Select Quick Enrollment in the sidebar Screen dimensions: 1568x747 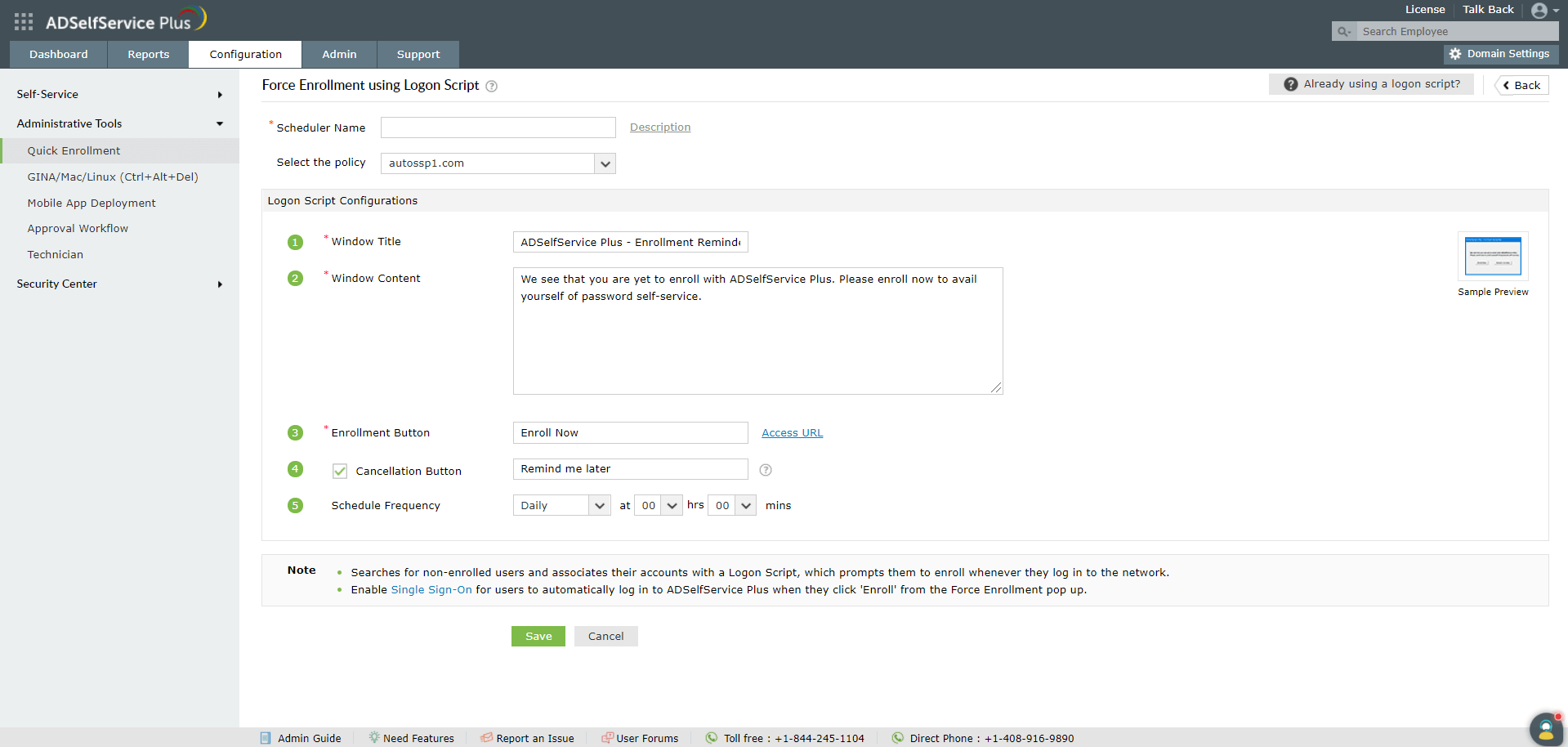tap(119, 151)
